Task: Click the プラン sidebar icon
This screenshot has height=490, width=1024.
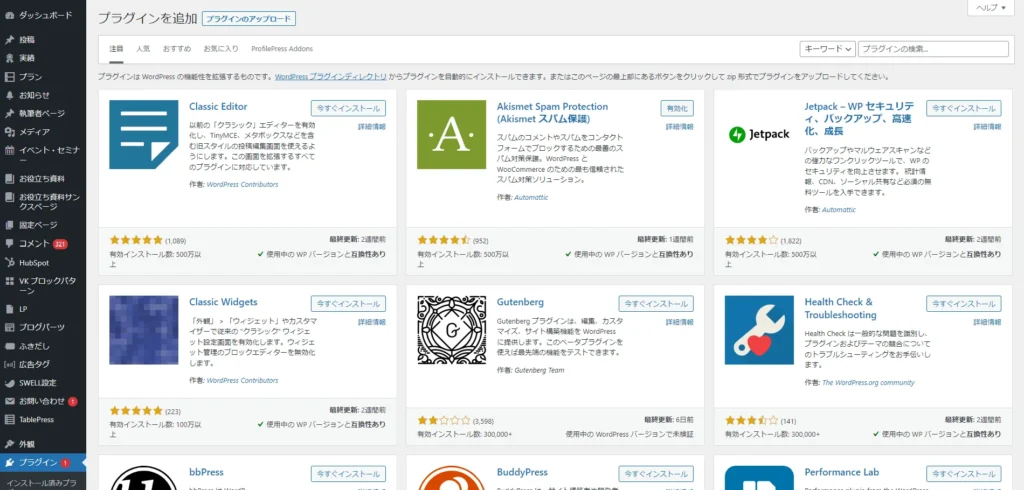Action: (x=9, y=76)
